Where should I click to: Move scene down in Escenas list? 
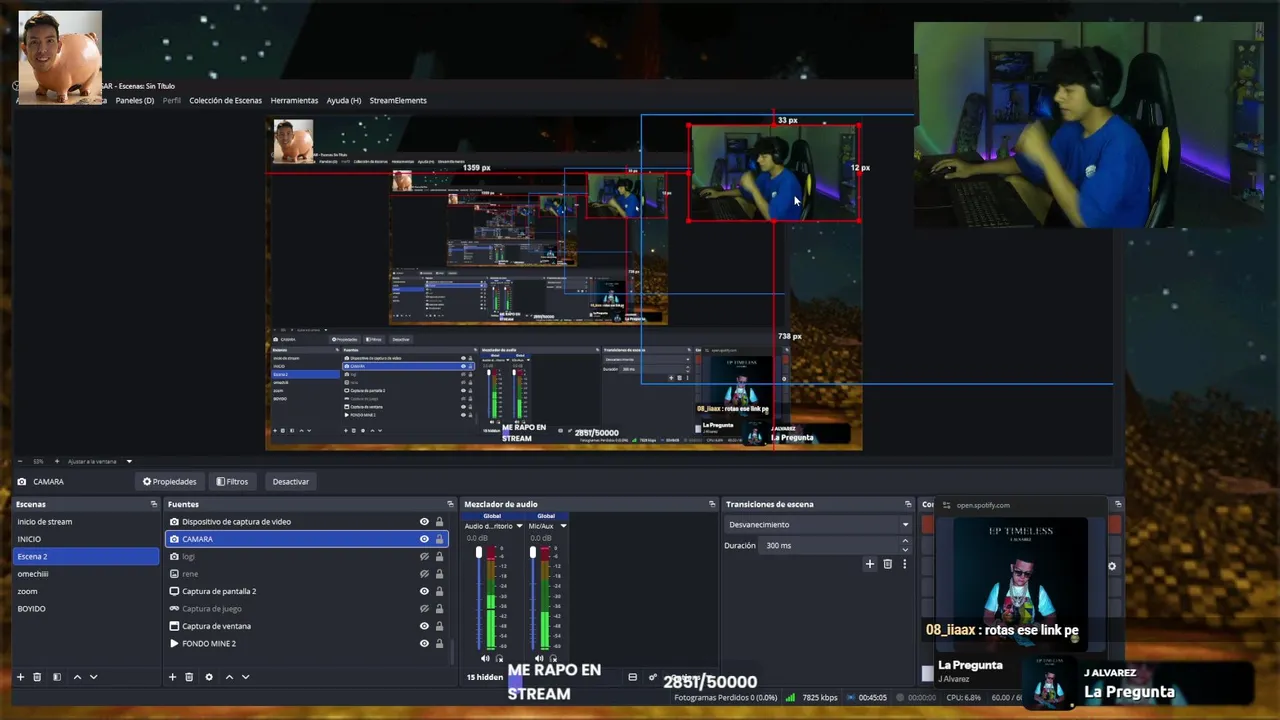click(94, 677)
